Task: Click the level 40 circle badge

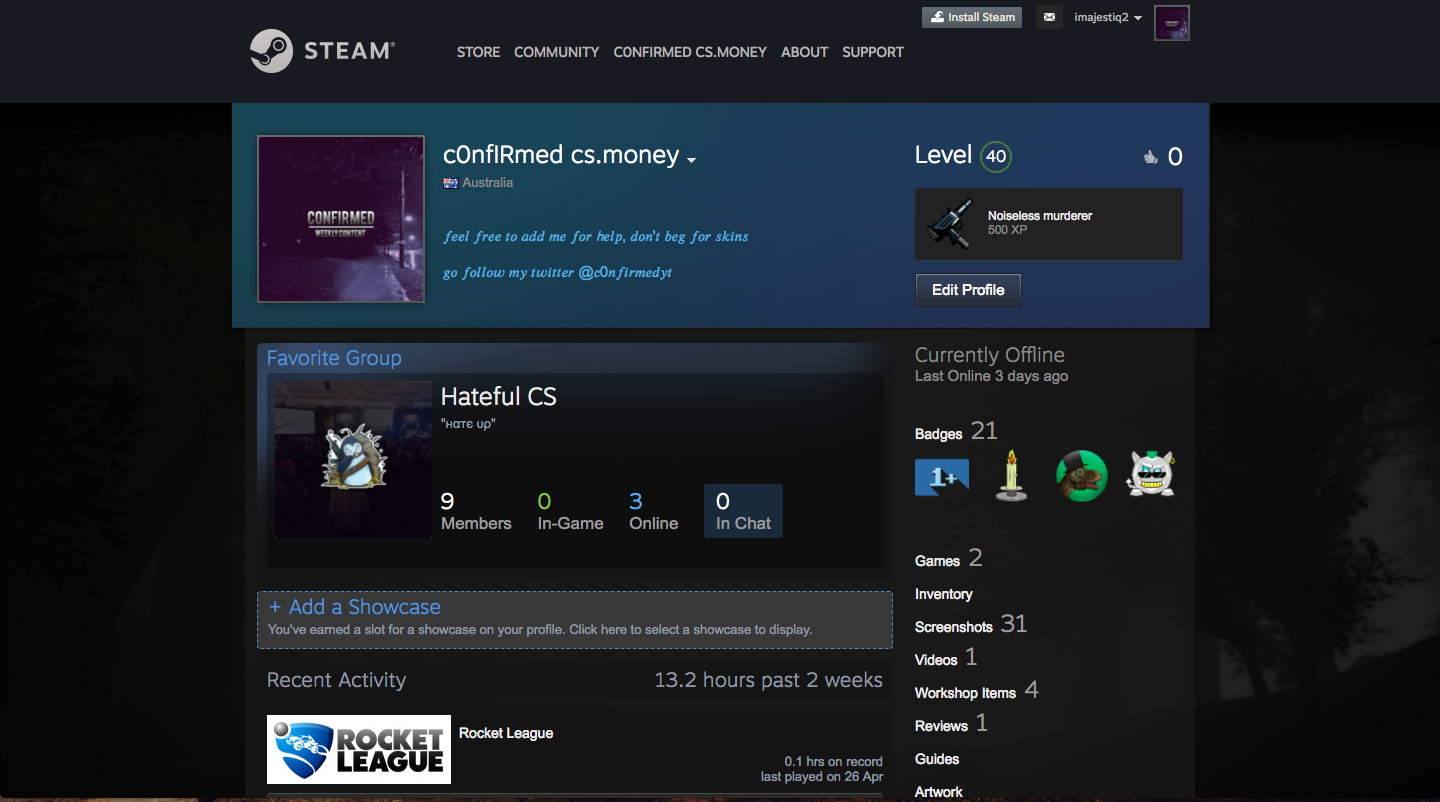Action: 995,157
